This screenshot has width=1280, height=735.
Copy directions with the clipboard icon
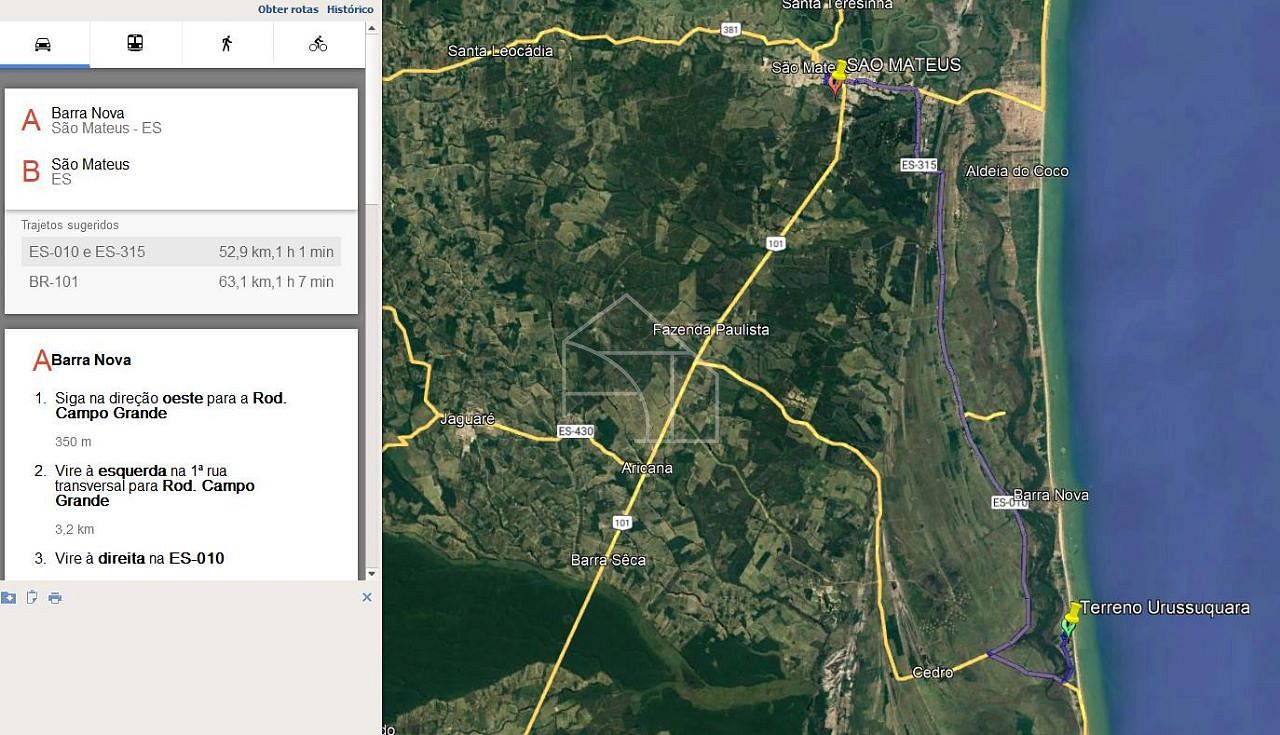(x=32, y=598)
